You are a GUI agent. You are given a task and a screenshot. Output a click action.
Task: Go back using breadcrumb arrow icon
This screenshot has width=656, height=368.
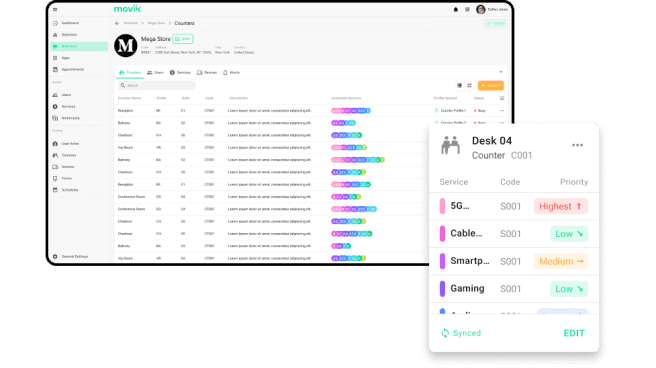click(117, 23)
